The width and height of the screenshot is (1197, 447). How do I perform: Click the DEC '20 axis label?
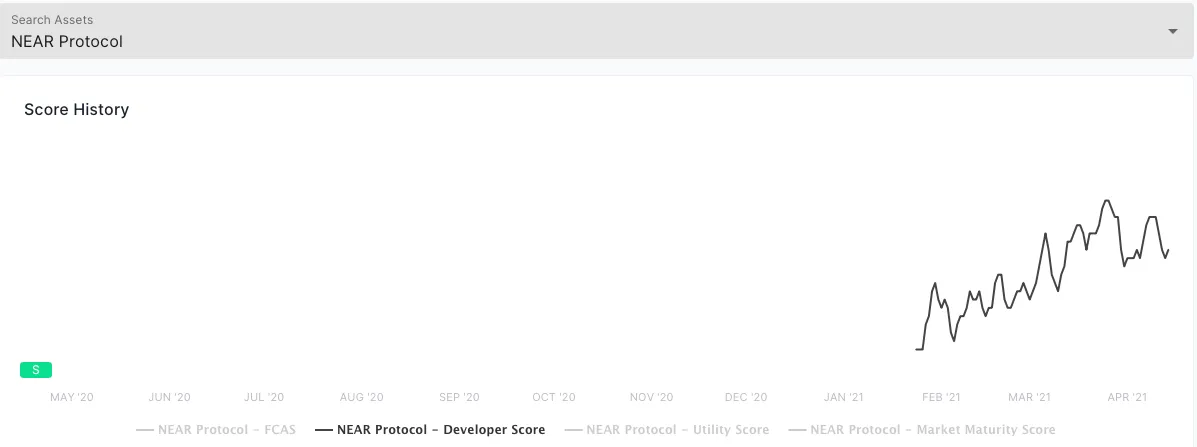[x=746, y=397]
